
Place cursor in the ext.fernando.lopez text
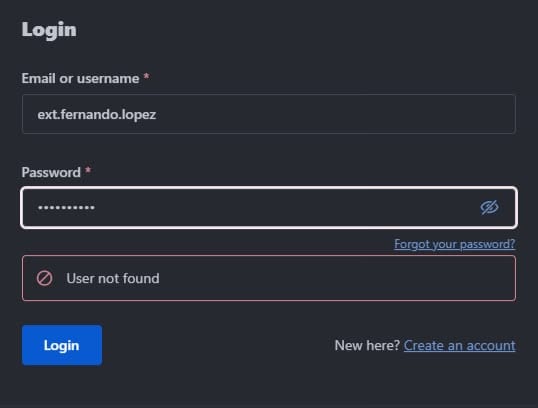[x=97, y=115]
